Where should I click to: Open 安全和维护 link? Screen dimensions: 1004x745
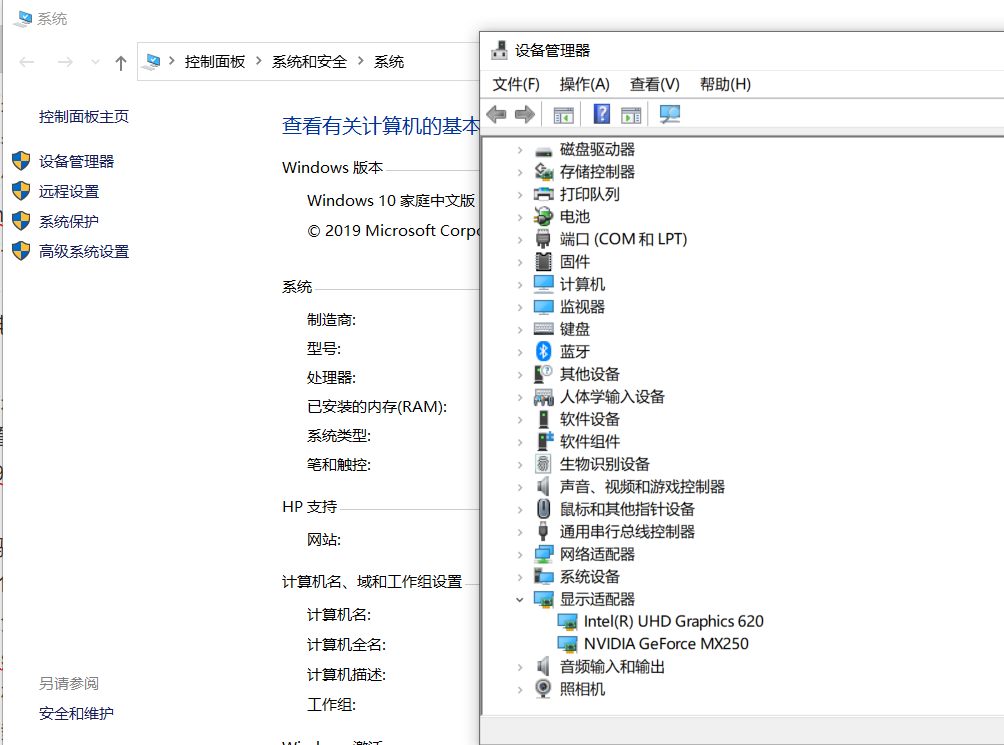click(x=76, y=714)
